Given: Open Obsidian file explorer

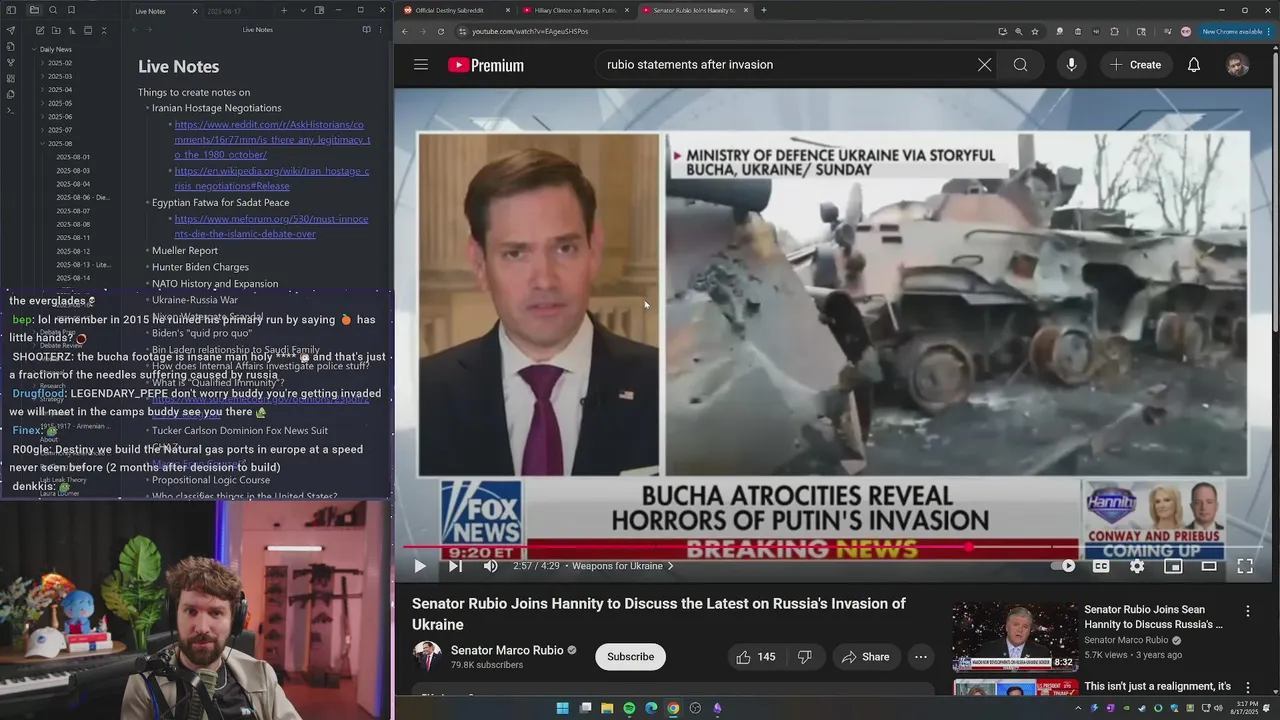Looking at the screenshot, I should pos(35,10).
